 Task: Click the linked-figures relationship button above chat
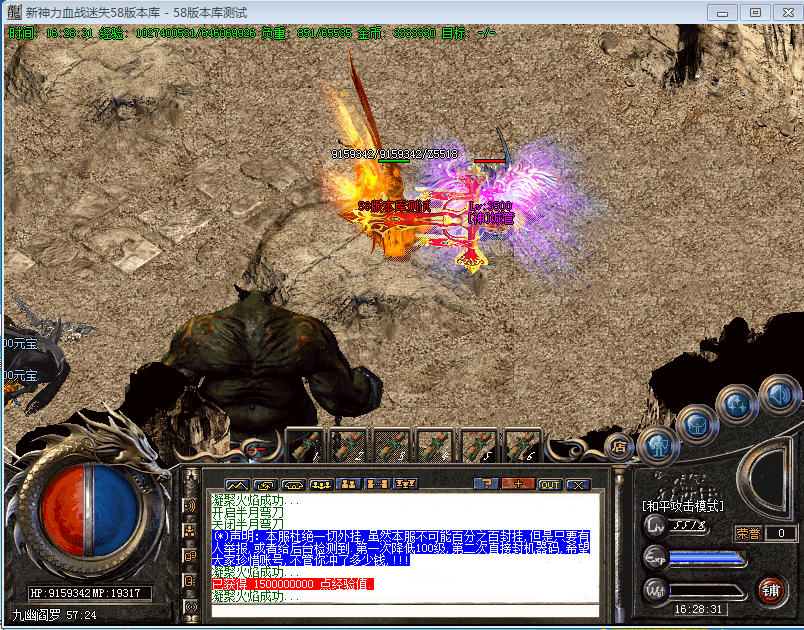tap(377, 484)
